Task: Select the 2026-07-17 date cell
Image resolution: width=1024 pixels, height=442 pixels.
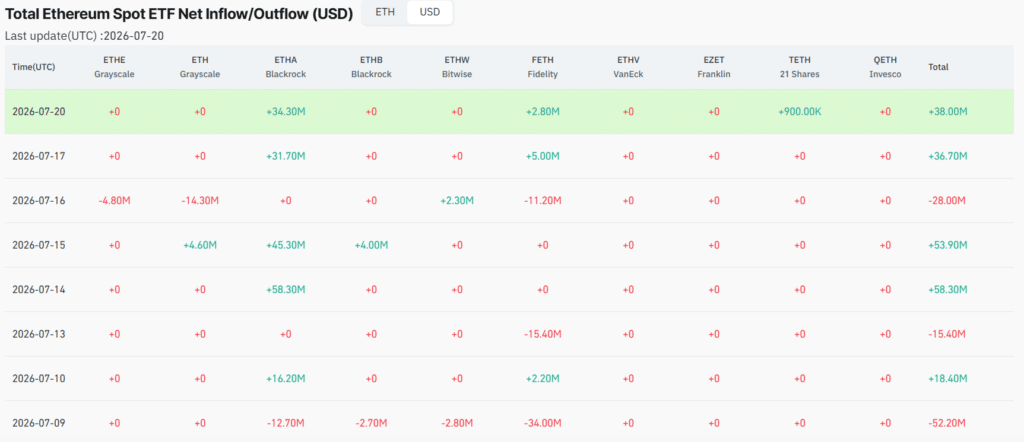Action: click(x=37, y=156)
